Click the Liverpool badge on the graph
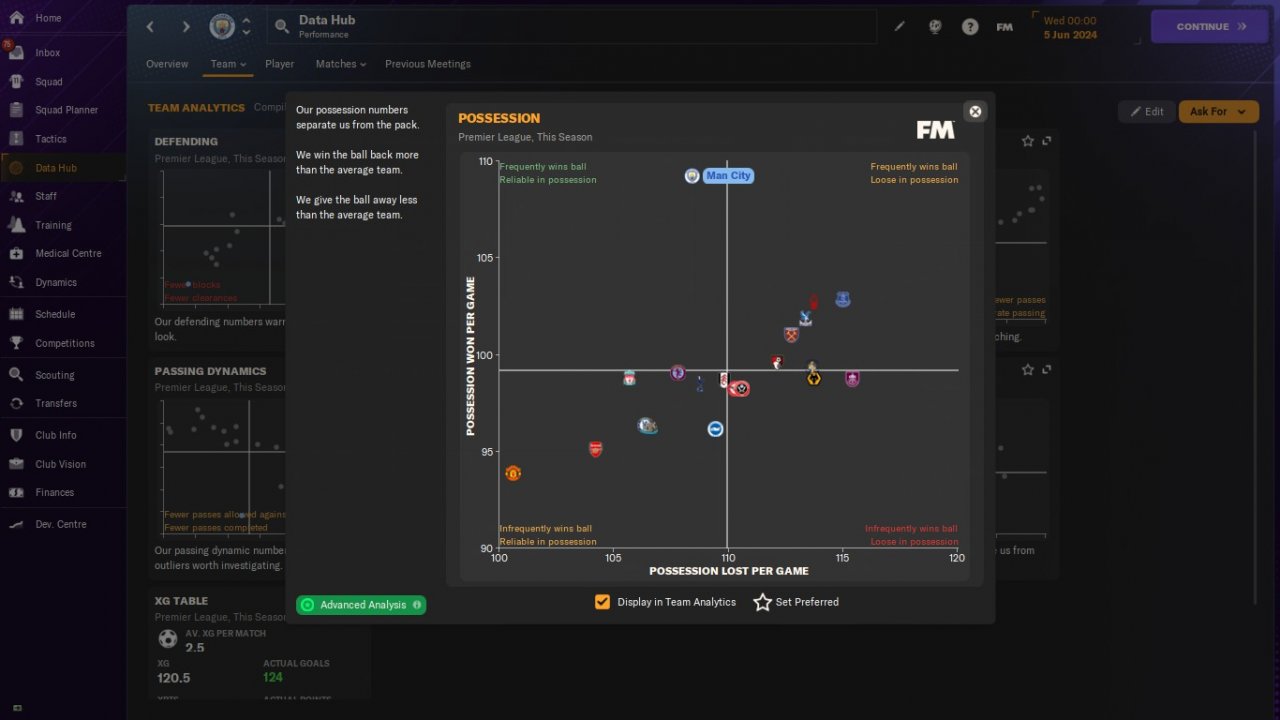 [630, 378]
